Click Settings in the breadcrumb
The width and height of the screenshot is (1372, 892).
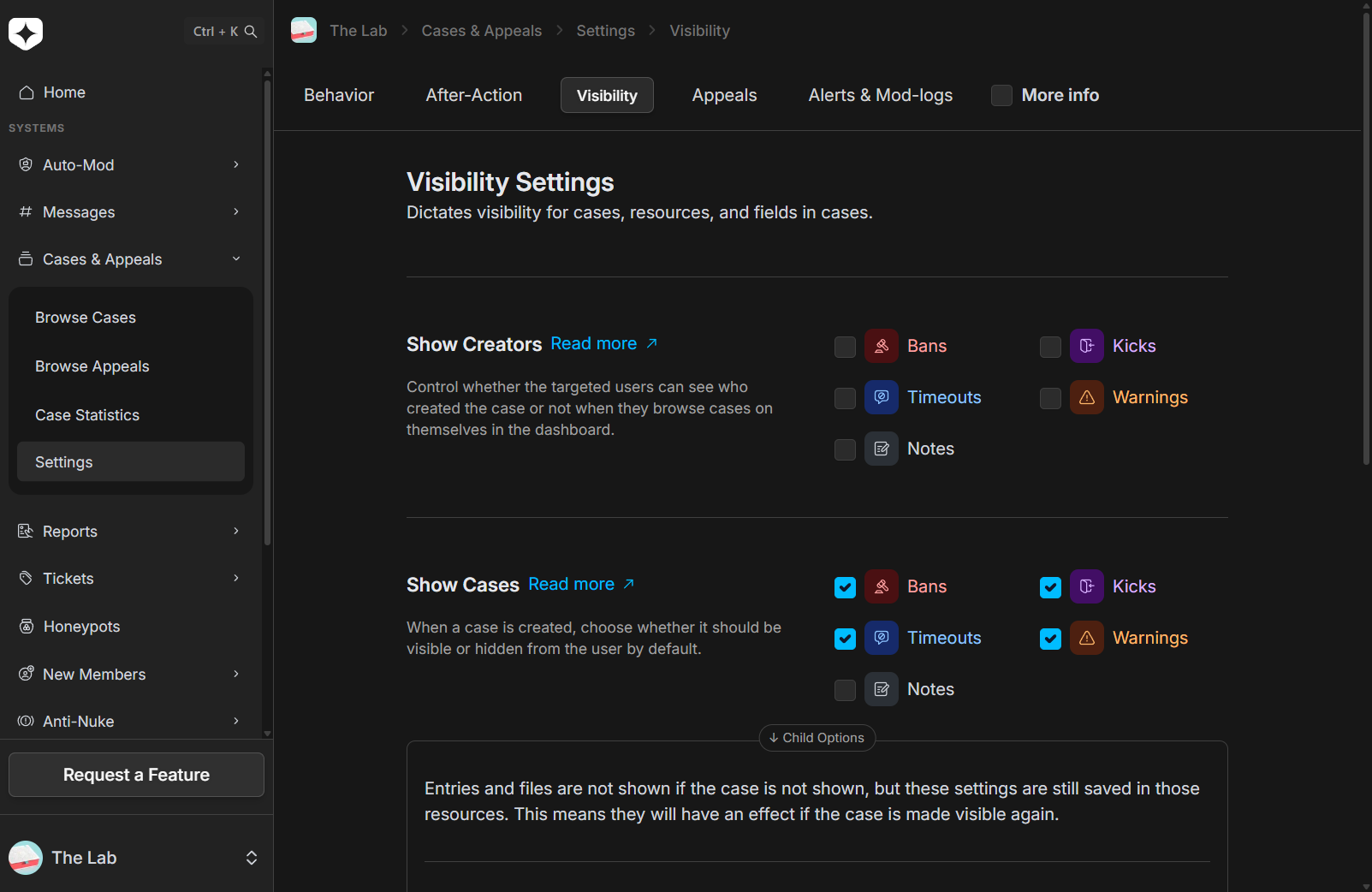[x=606, y=31]
